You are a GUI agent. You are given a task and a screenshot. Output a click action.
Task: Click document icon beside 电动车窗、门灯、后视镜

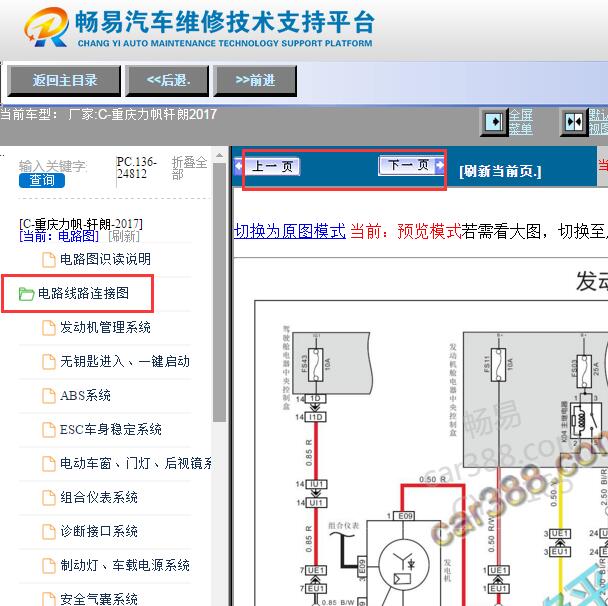(x=49, y=464)
